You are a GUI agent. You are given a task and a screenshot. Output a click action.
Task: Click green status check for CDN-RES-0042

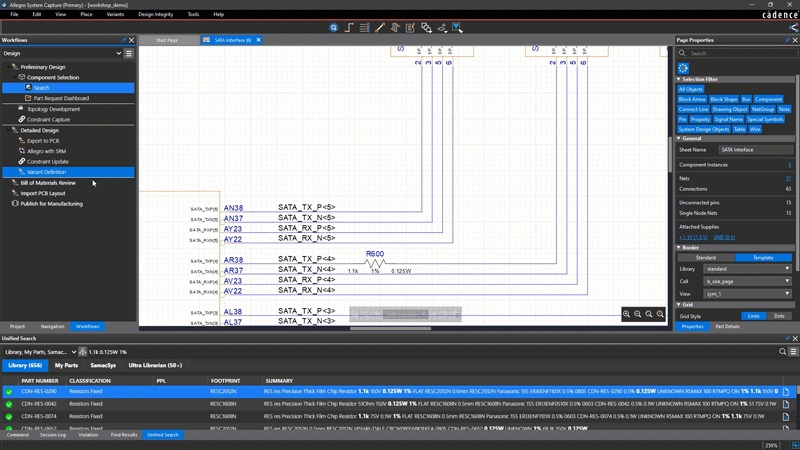pyautogui.click(x=9, y=404)
